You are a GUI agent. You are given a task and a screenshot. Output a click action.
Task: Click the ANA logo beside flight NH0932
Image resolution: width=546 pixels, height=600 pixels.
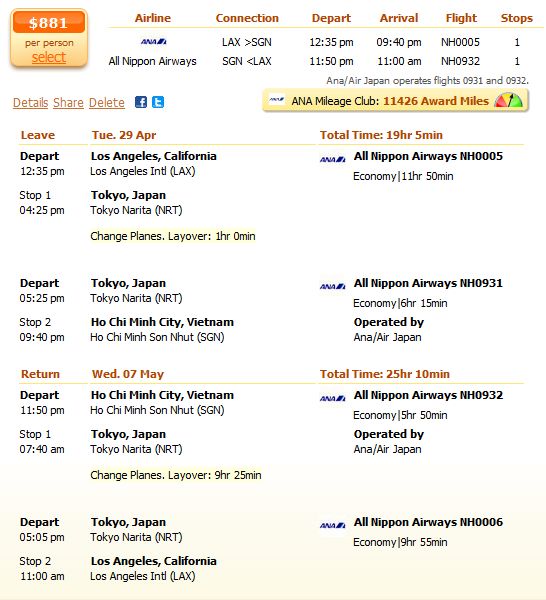pyautogui.click(x=332, y=398)
